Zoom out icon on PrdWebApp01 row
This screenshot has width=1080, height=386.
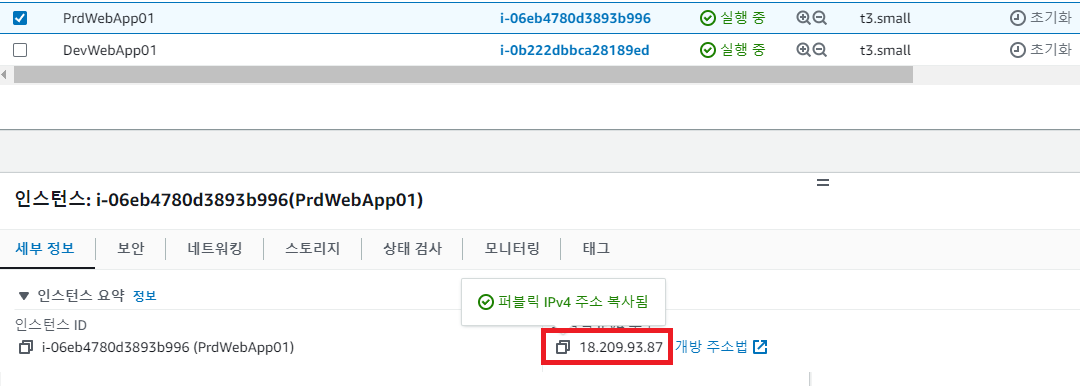click(819, 19)
